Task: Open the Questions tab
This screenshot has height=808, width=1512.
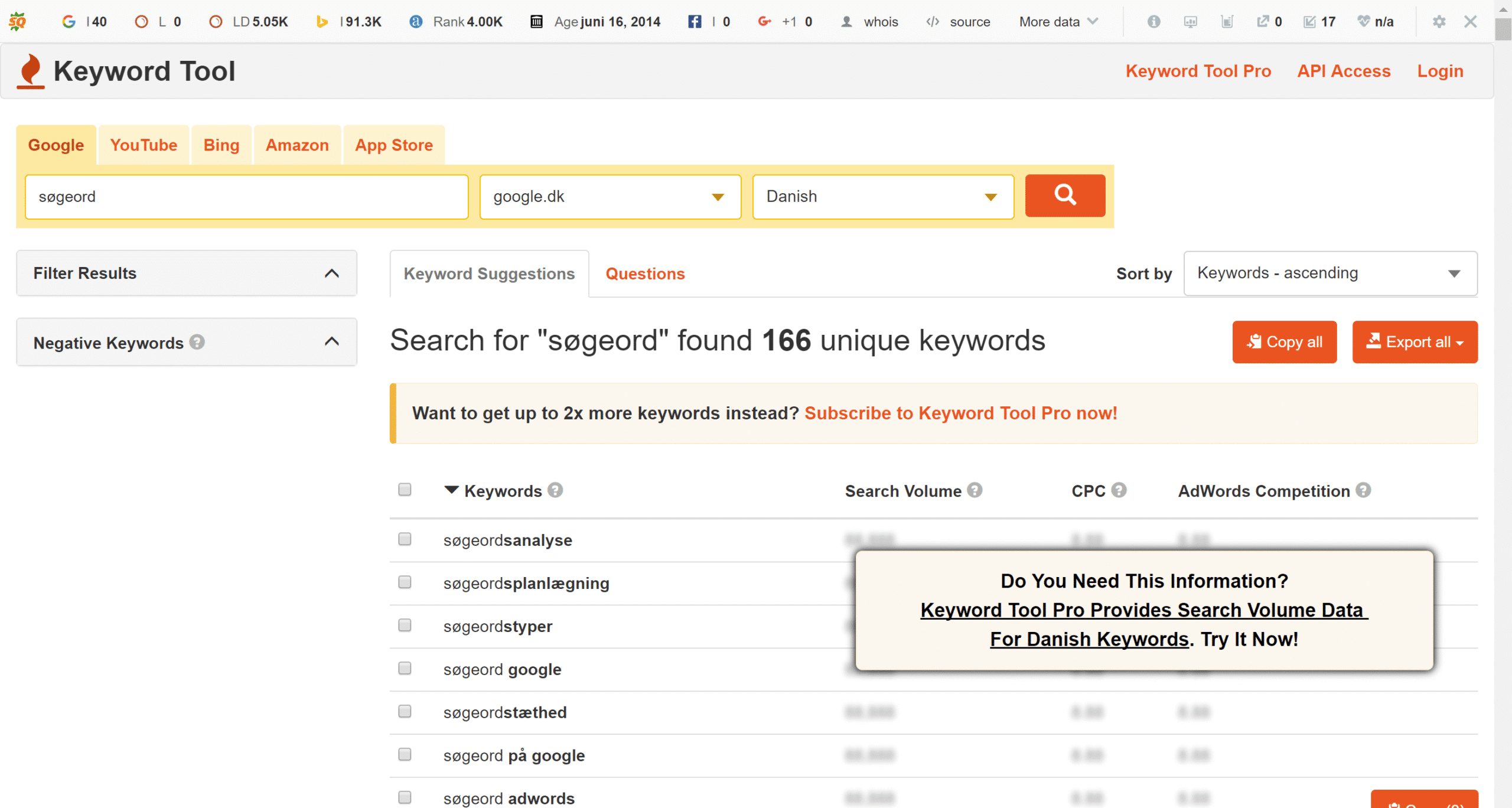Action: coord(645,274)
